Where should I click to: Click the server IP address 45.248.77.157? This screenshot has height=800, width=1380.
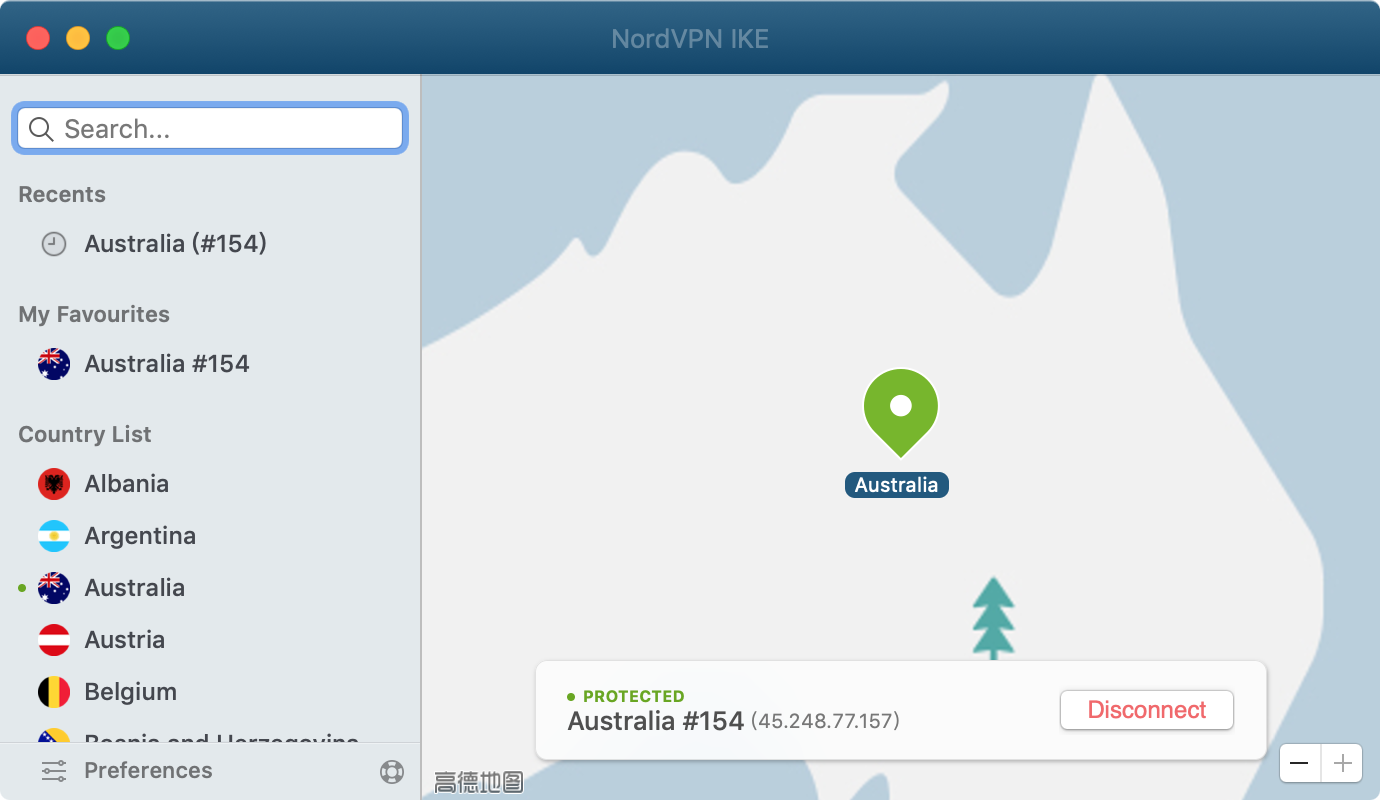point(825,721)
